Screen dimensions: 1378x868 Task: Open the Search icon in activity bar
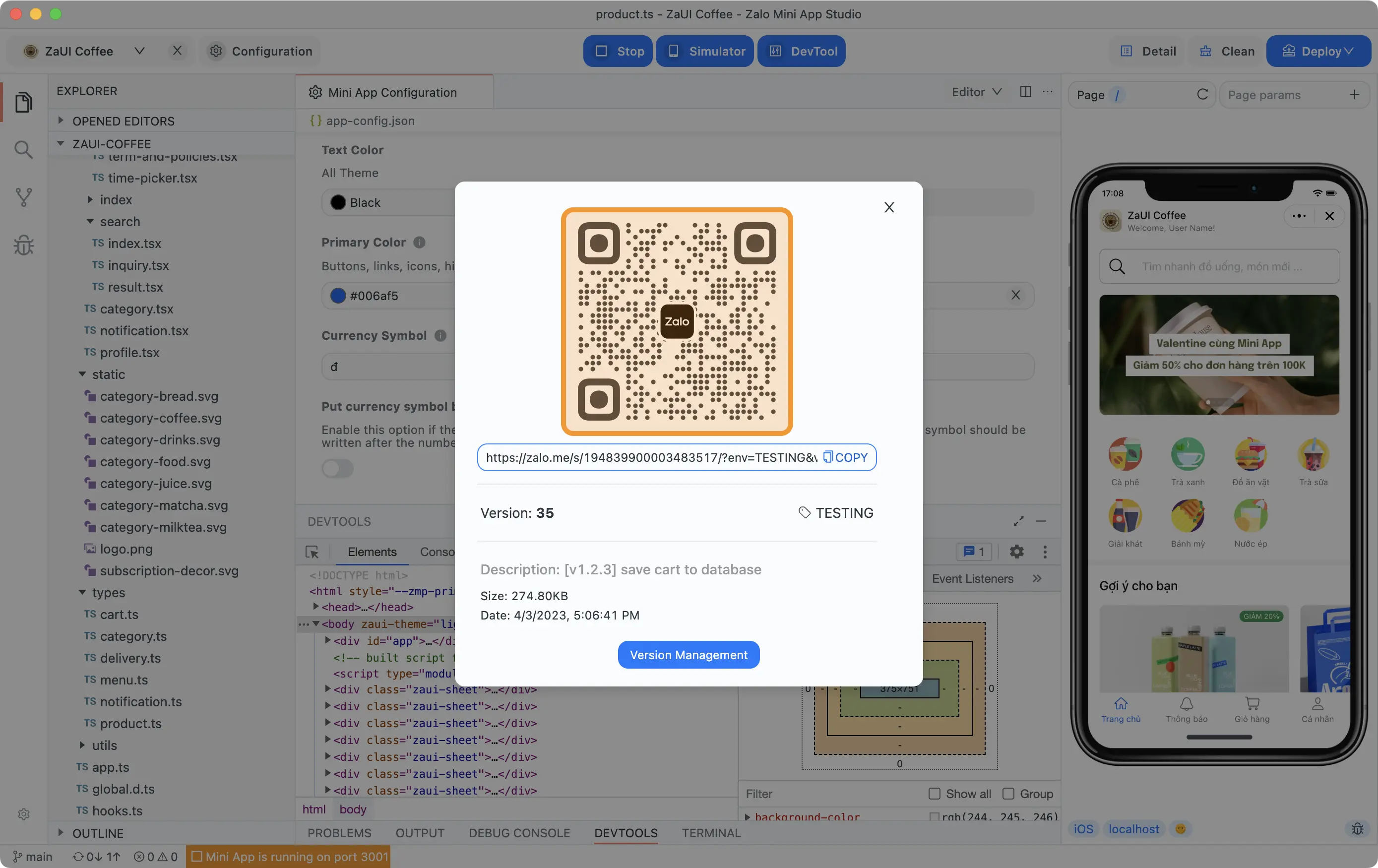23,150
